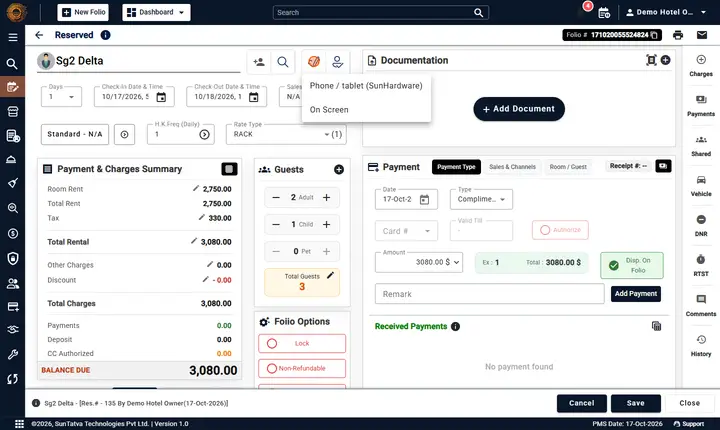Click the Add Payment button
This screenshot has height=430, width=720.
click(636, 294)
